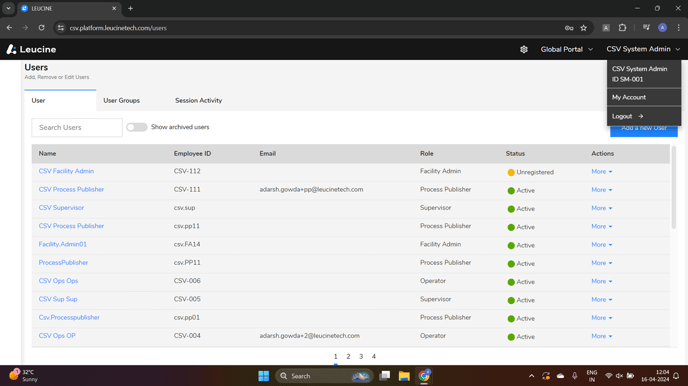Open the notification bell in taskbar
Viewport: 688px width, 386px height.
(676, 376)
